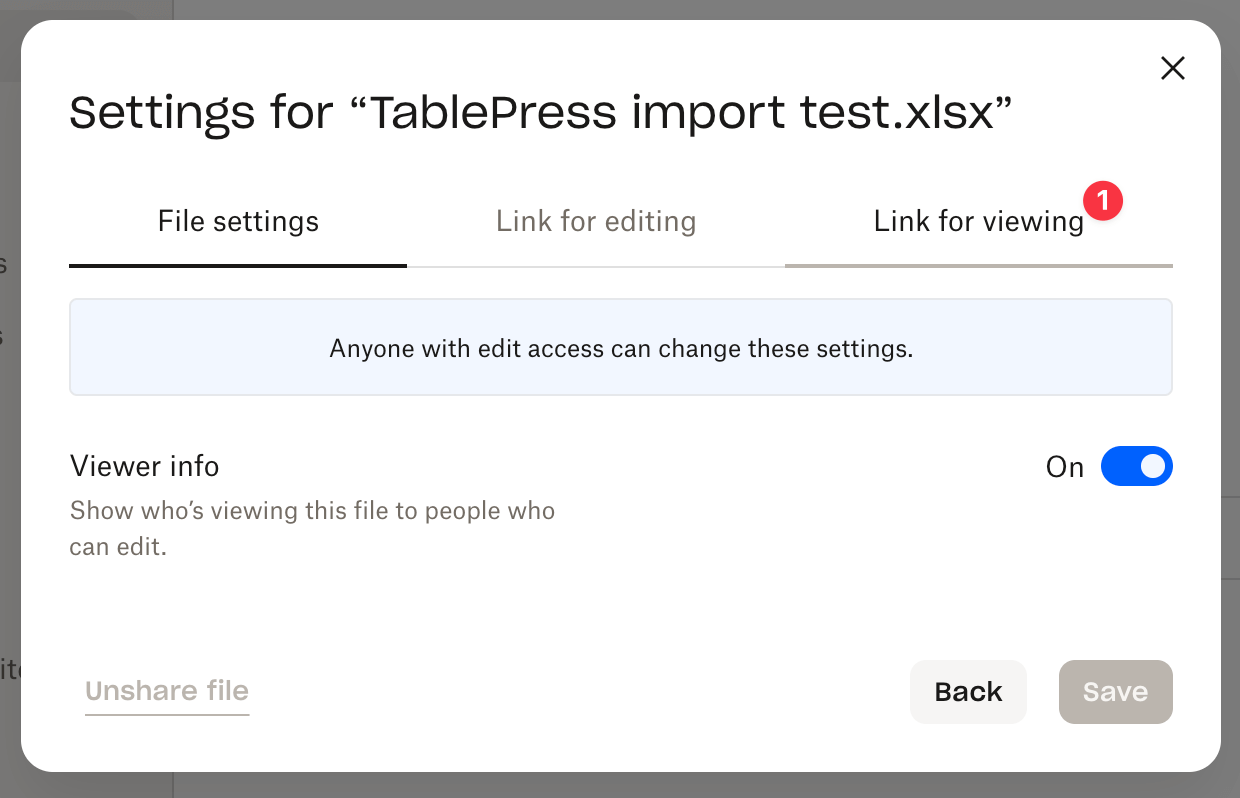
Task: Turn off the Viewer info toggle
Action: click(x=1137, y=466)
